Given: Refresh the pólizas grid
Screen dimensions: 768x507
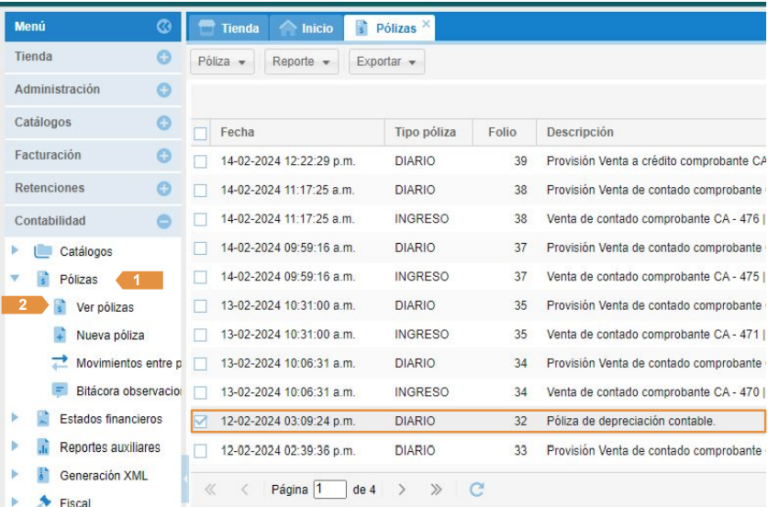Looking at the screenshot, I should 477,490.
